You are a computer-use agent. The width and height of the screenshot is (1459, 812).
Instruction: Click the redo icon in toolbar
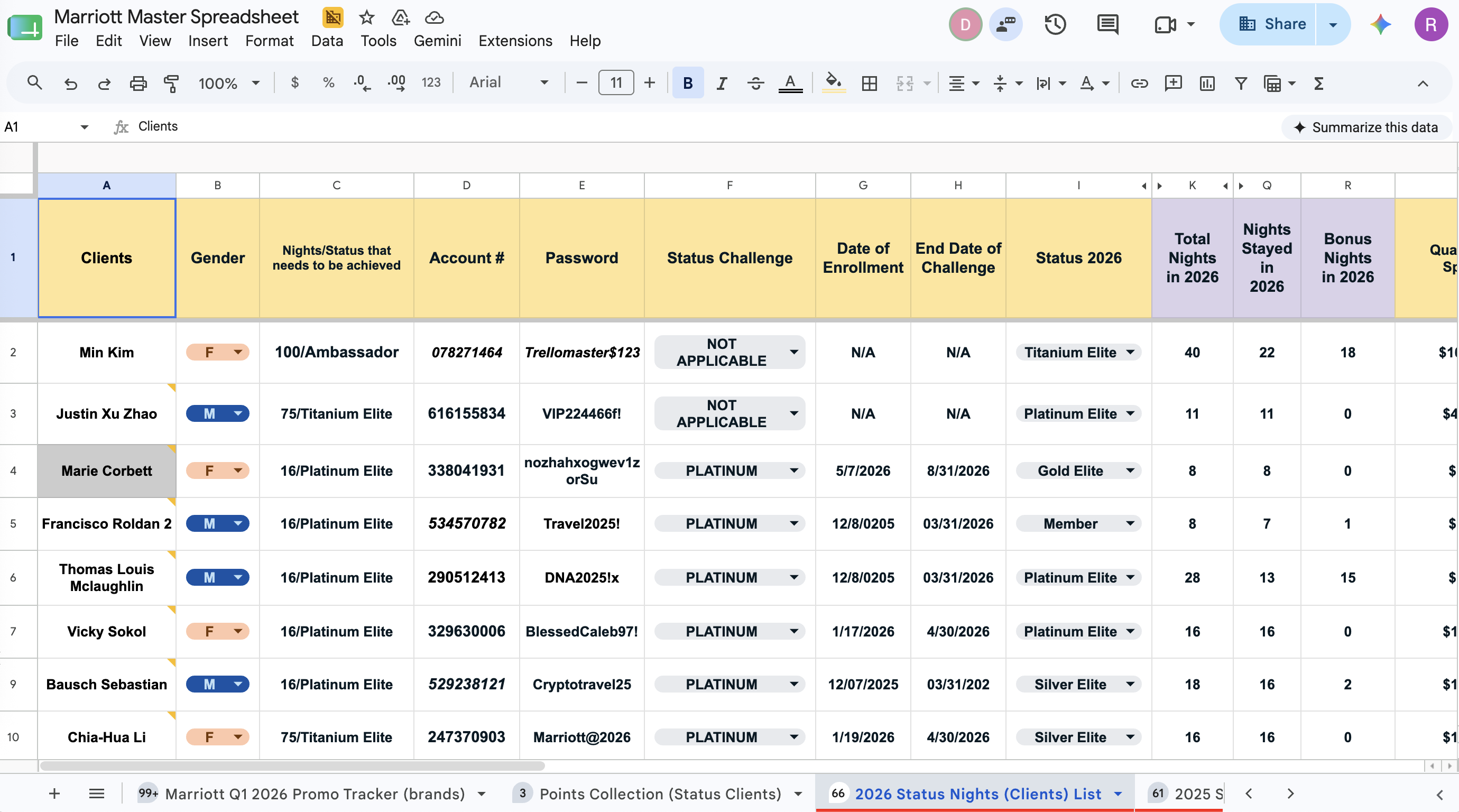(104, 83)
